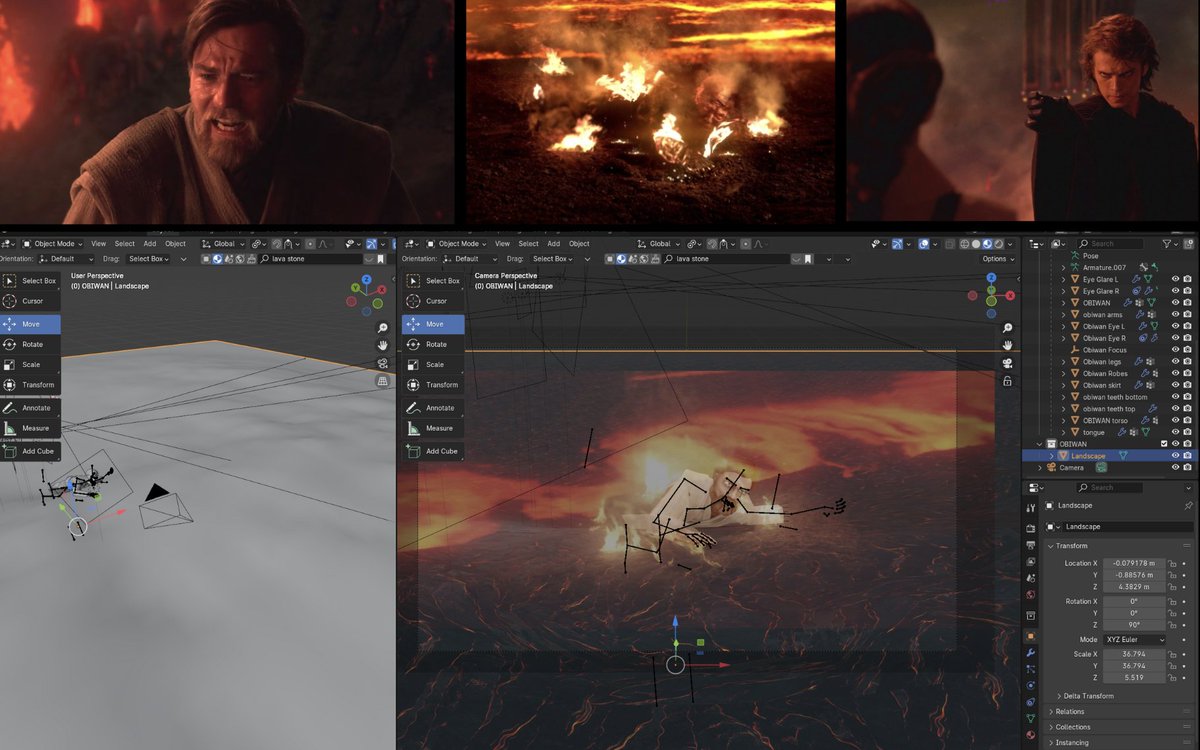Image resolution: width=1200 pixels, height=750 pixels.
Task: Collapse the Transform panel
Action: [1050, 546]
